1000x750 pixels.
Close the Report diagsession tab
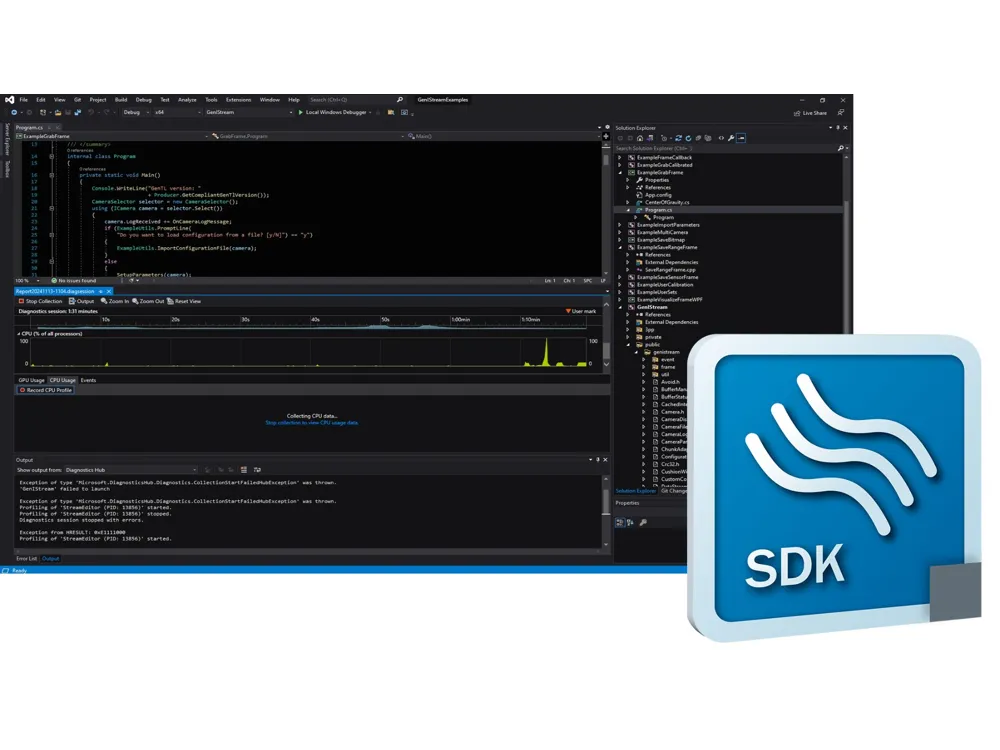[109, 291]
